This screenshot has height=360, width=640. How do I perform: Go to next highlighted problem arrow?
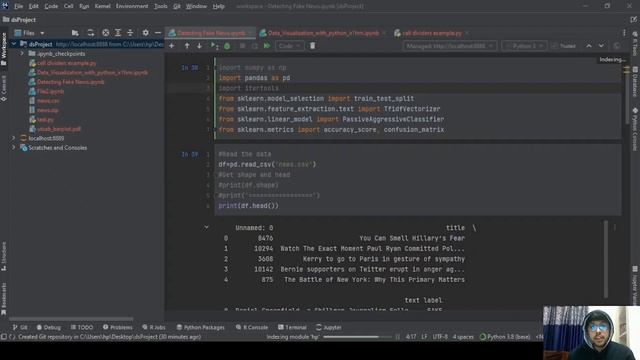[601, 46]
